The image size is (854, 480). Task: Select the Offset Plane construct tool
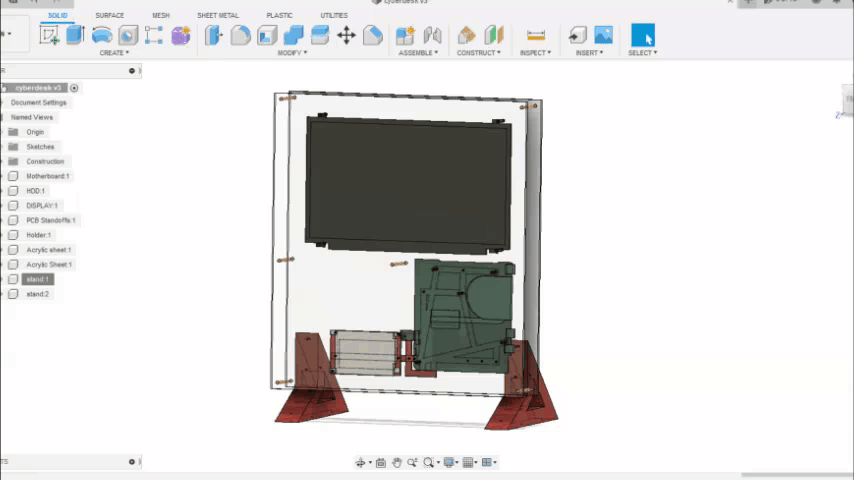click(466, 36)
